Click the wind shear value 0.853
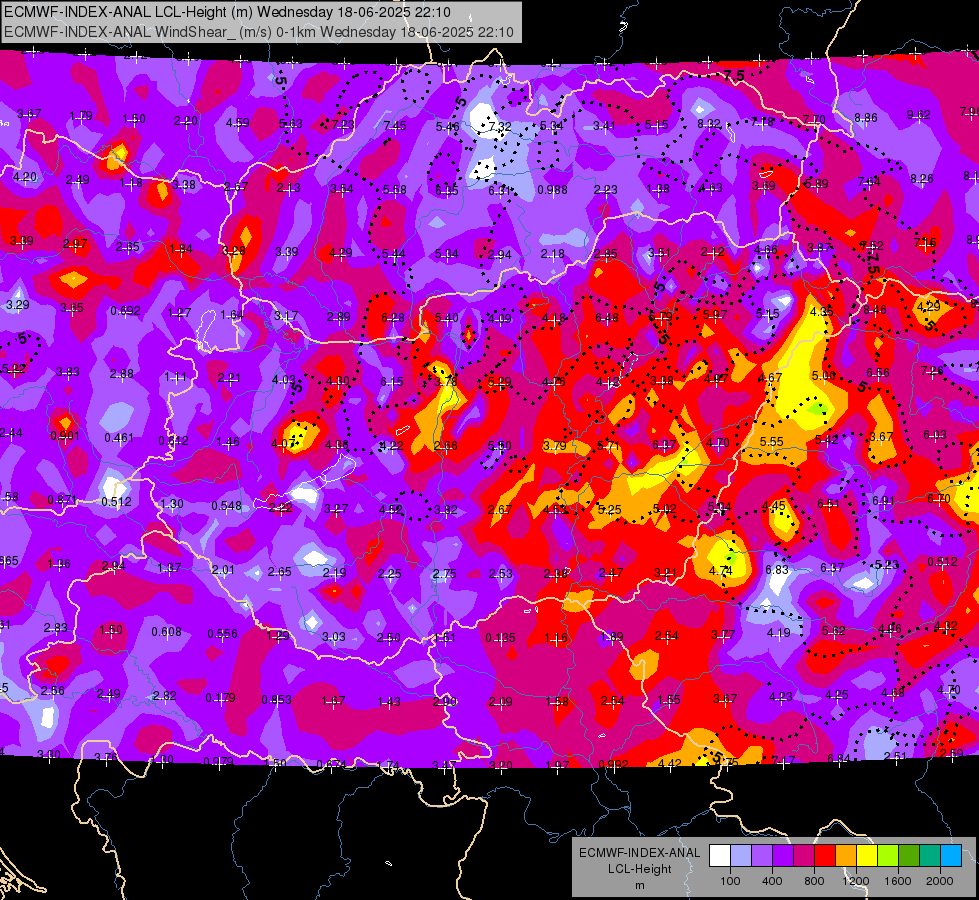979x900 pixels. [277, 699]
